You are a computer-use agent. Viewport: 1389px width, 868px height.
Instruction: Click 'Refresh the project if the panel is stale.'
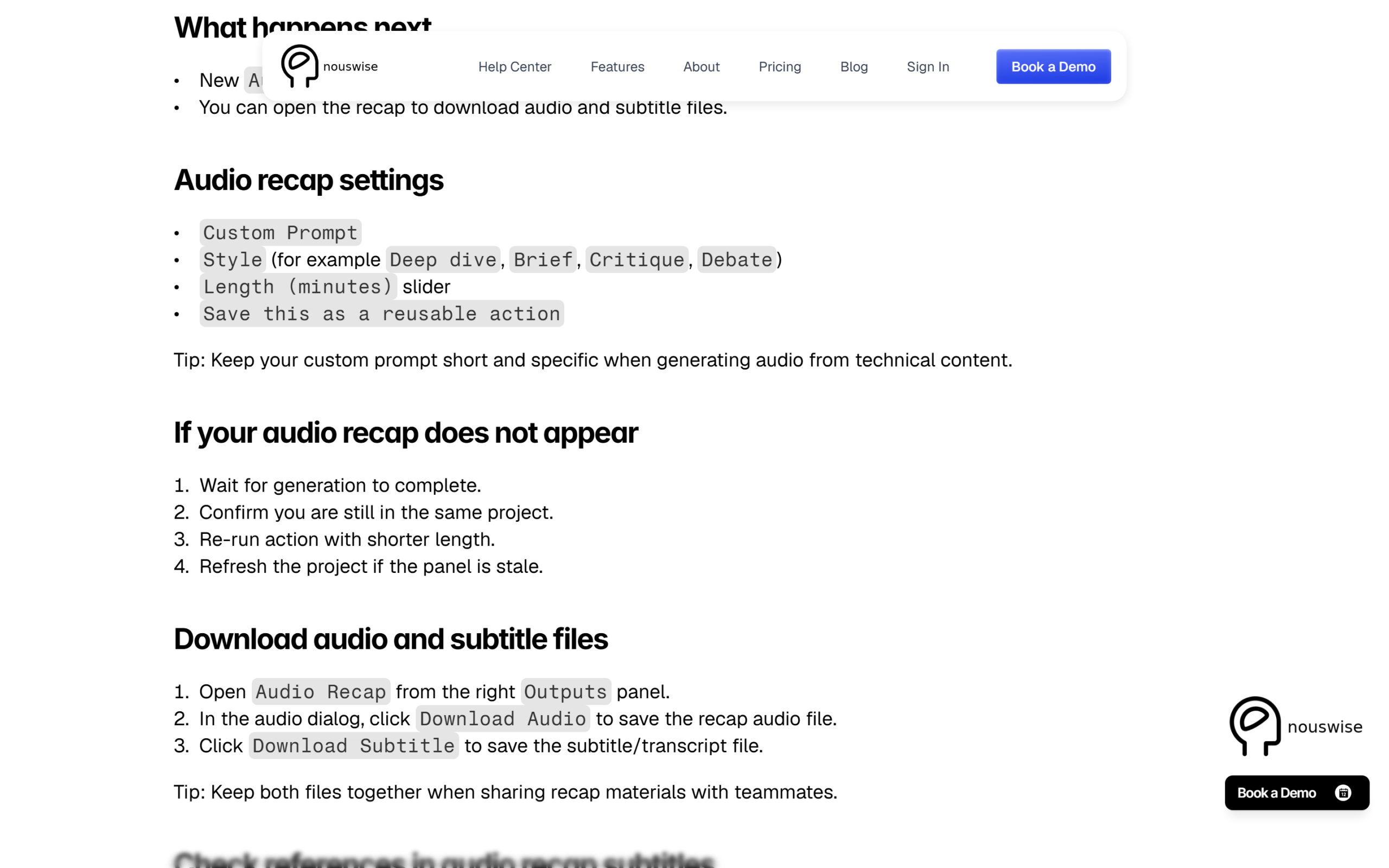(371, 566)
